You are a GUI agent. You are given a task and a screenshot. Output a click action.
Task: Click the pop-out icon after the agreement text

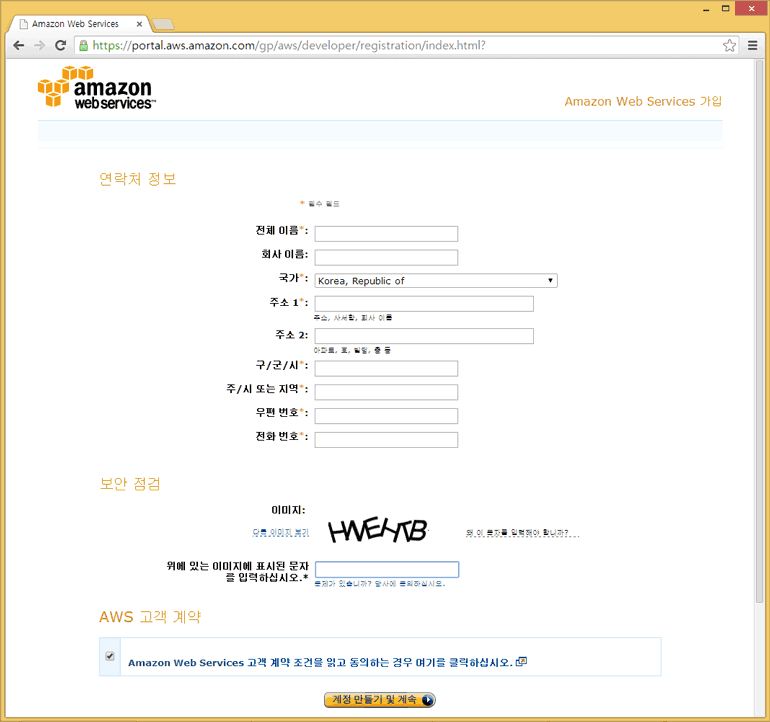(521, 662)
